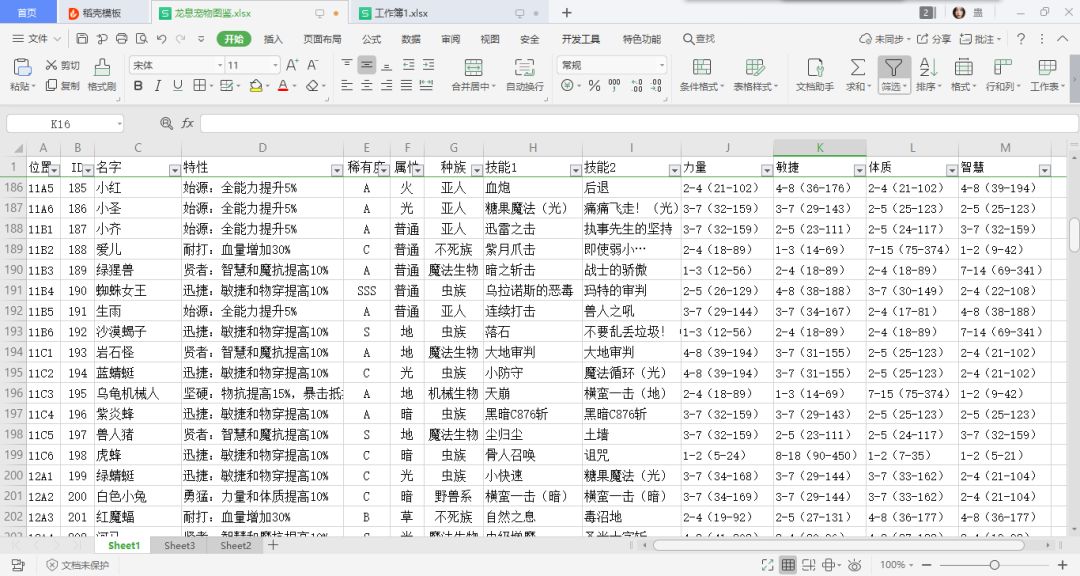The image size is (1080, 576).
Task: Toggle Italic formatting
Action: pos(158,85)
